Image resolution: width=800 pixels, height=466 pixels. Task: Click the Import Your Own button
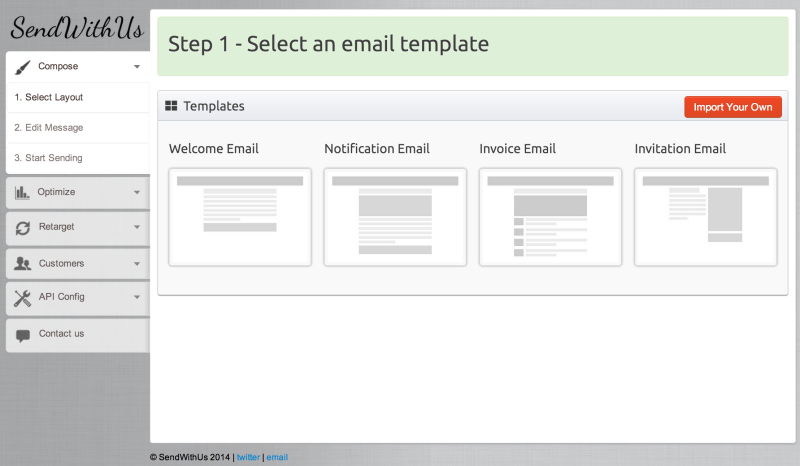733,107
